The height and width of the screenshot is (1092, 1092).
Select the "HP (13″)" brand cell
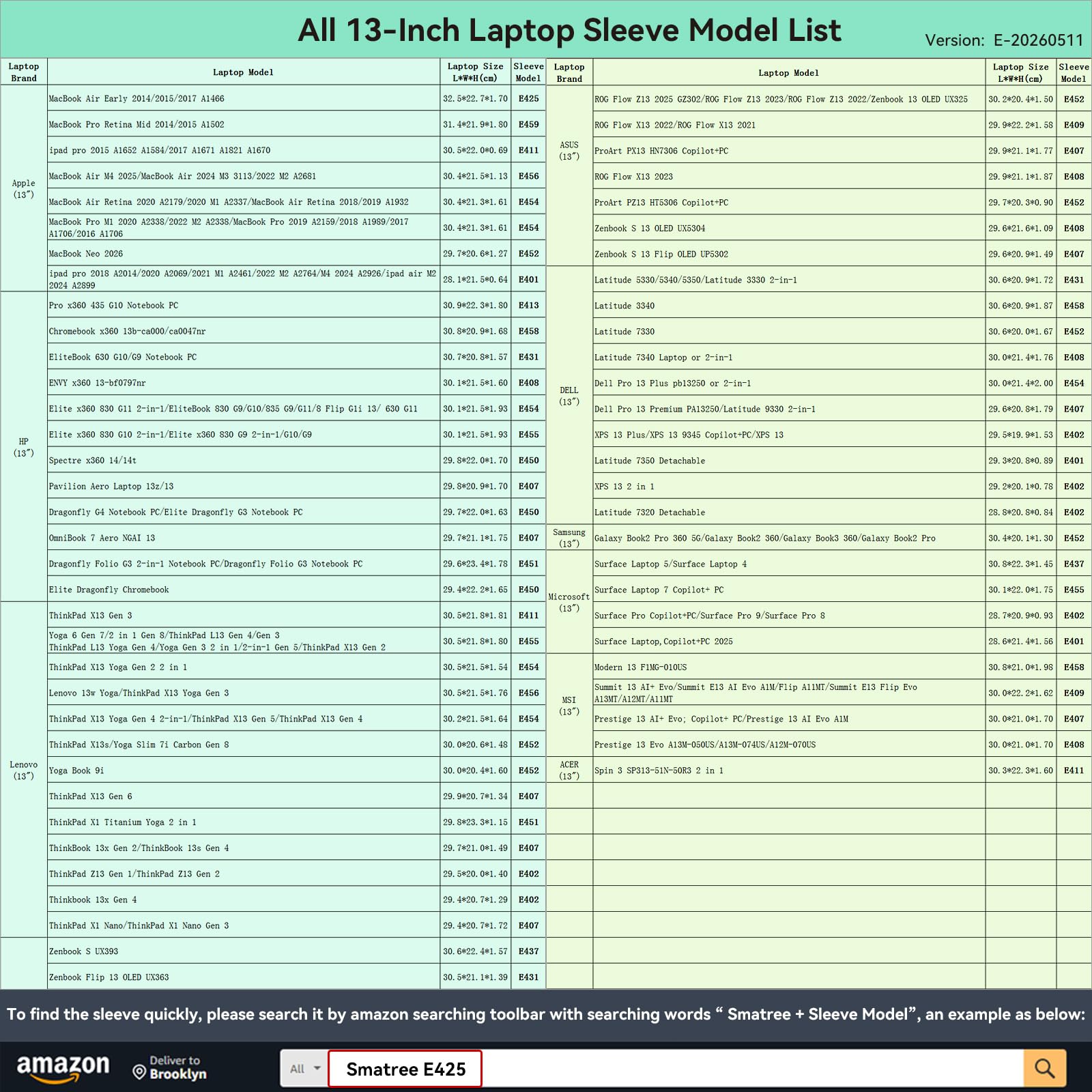[24, 447]
